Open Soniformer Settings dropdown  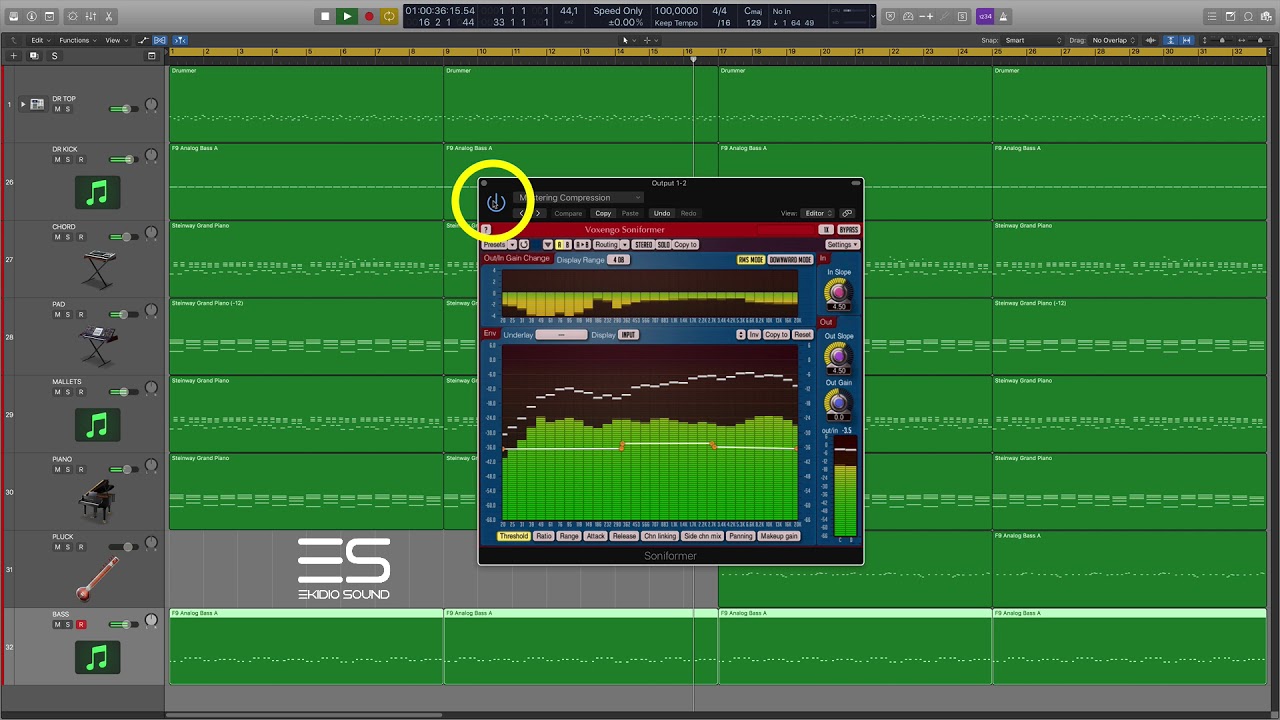click(x=841, y=245)
